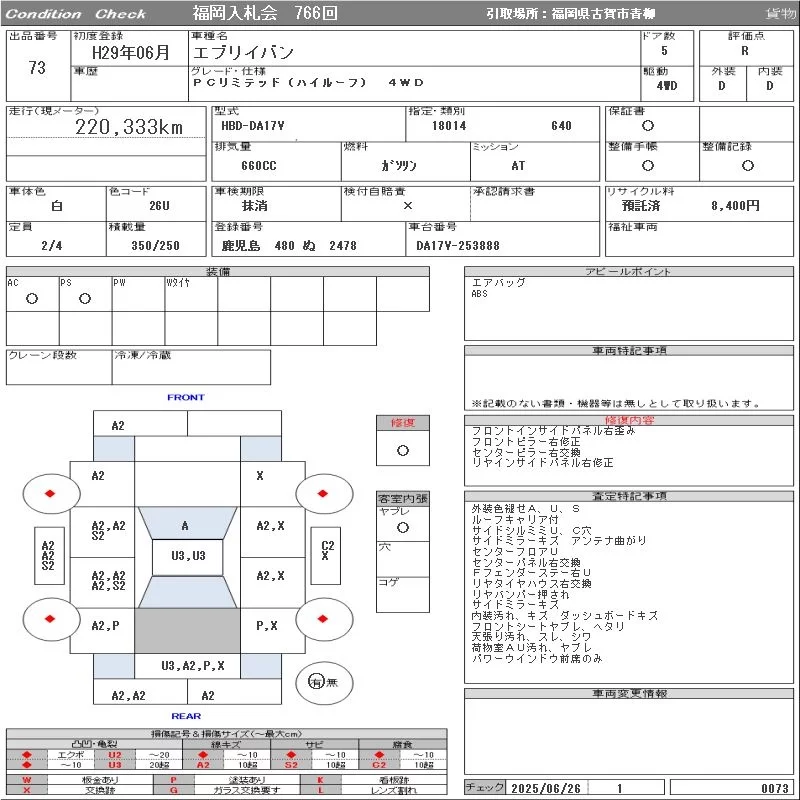Image resolution: width=800 pixels, height=800 pixels.
Task: Click the chassis number DA17V-253888
Action: pyautogui.click(x=458, y=245)
